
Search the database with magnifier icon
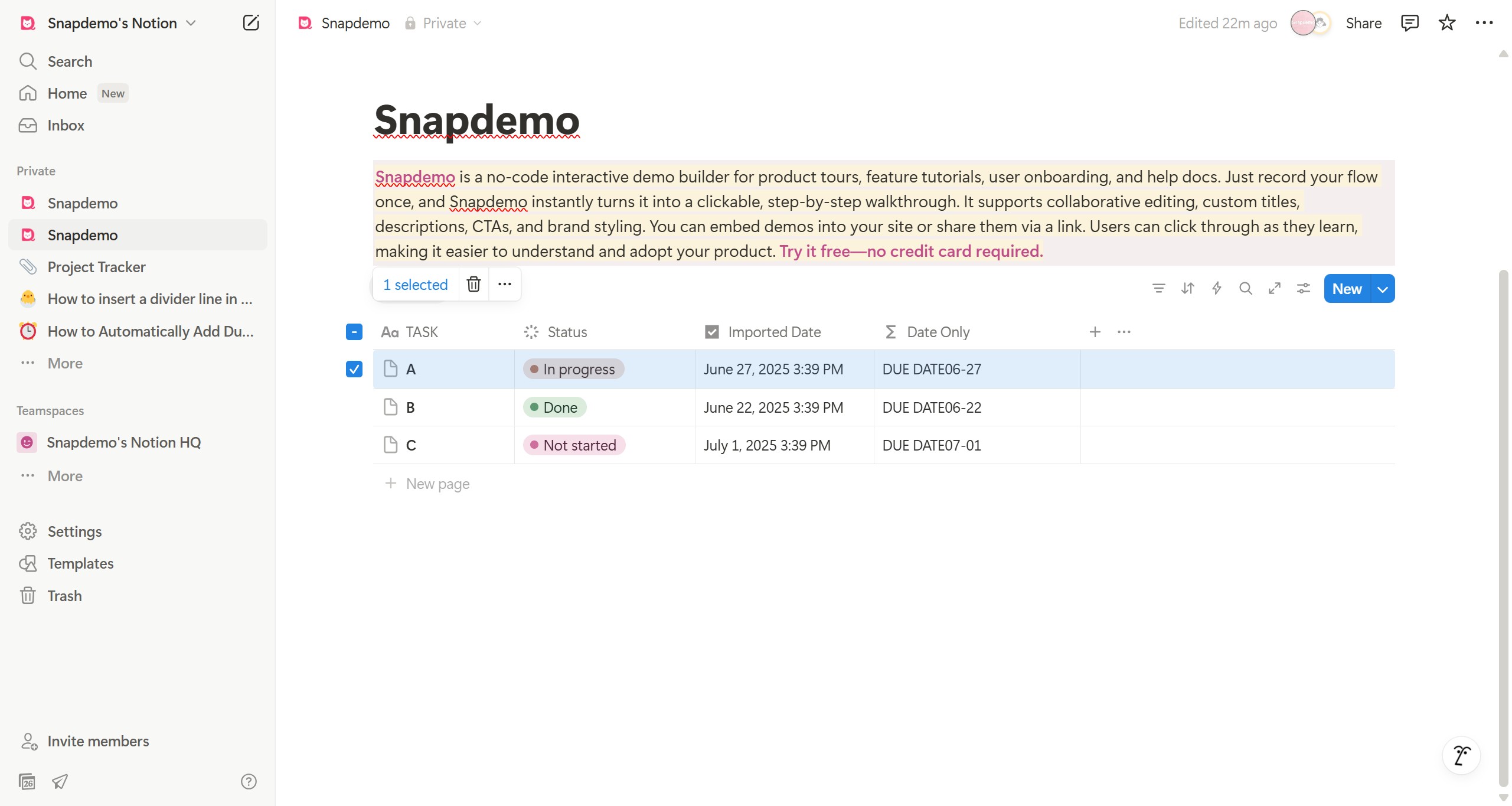point(1245,288)
